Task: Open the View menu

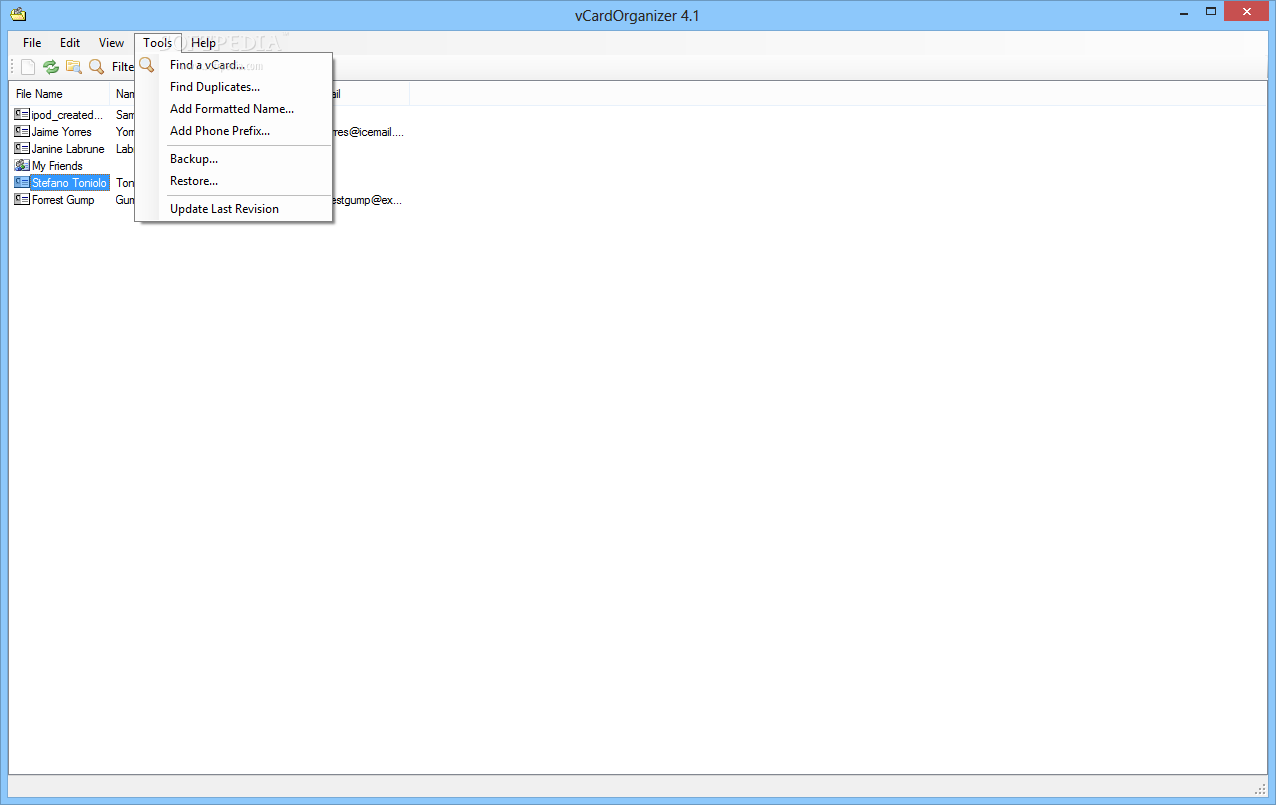Action: click(x=111, y=43)
